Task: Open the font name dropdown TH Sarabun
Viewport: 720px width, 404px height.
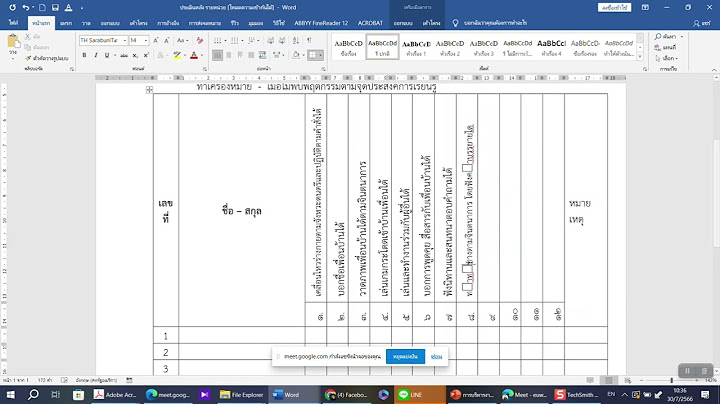Action: tap(124, 40)
